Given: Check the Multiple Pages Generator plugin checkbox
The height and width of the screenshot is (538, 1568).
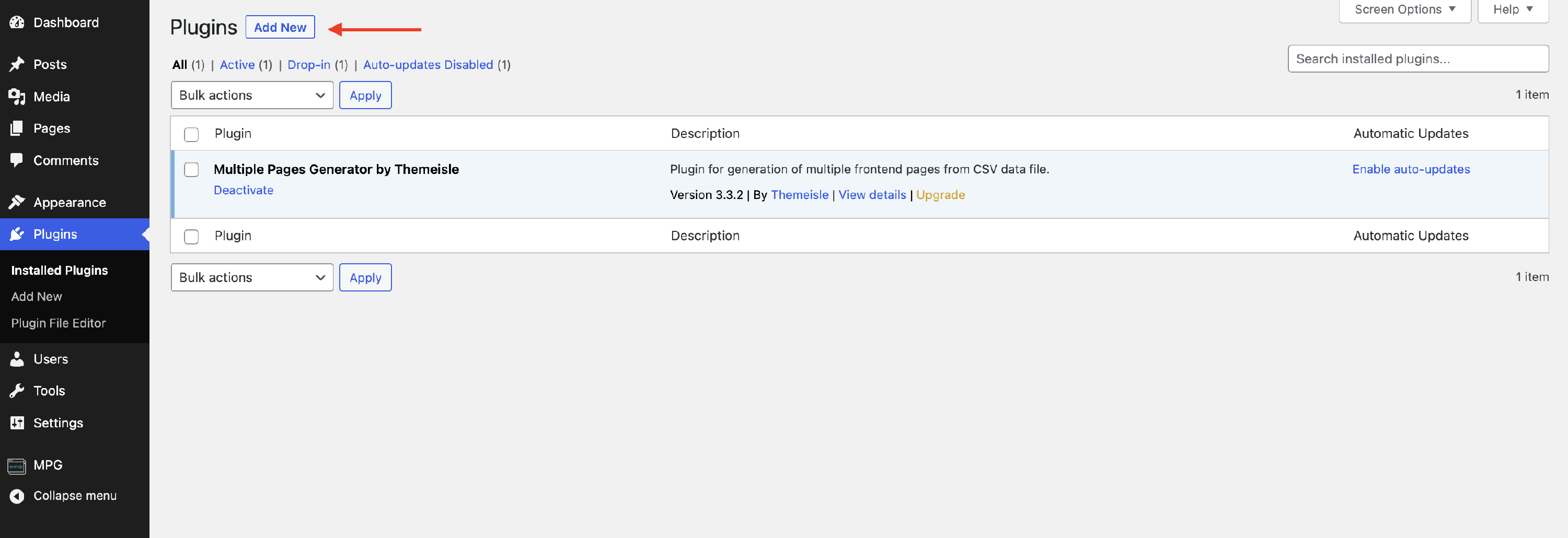Looking at the screenshot, I should click(191, 170).
